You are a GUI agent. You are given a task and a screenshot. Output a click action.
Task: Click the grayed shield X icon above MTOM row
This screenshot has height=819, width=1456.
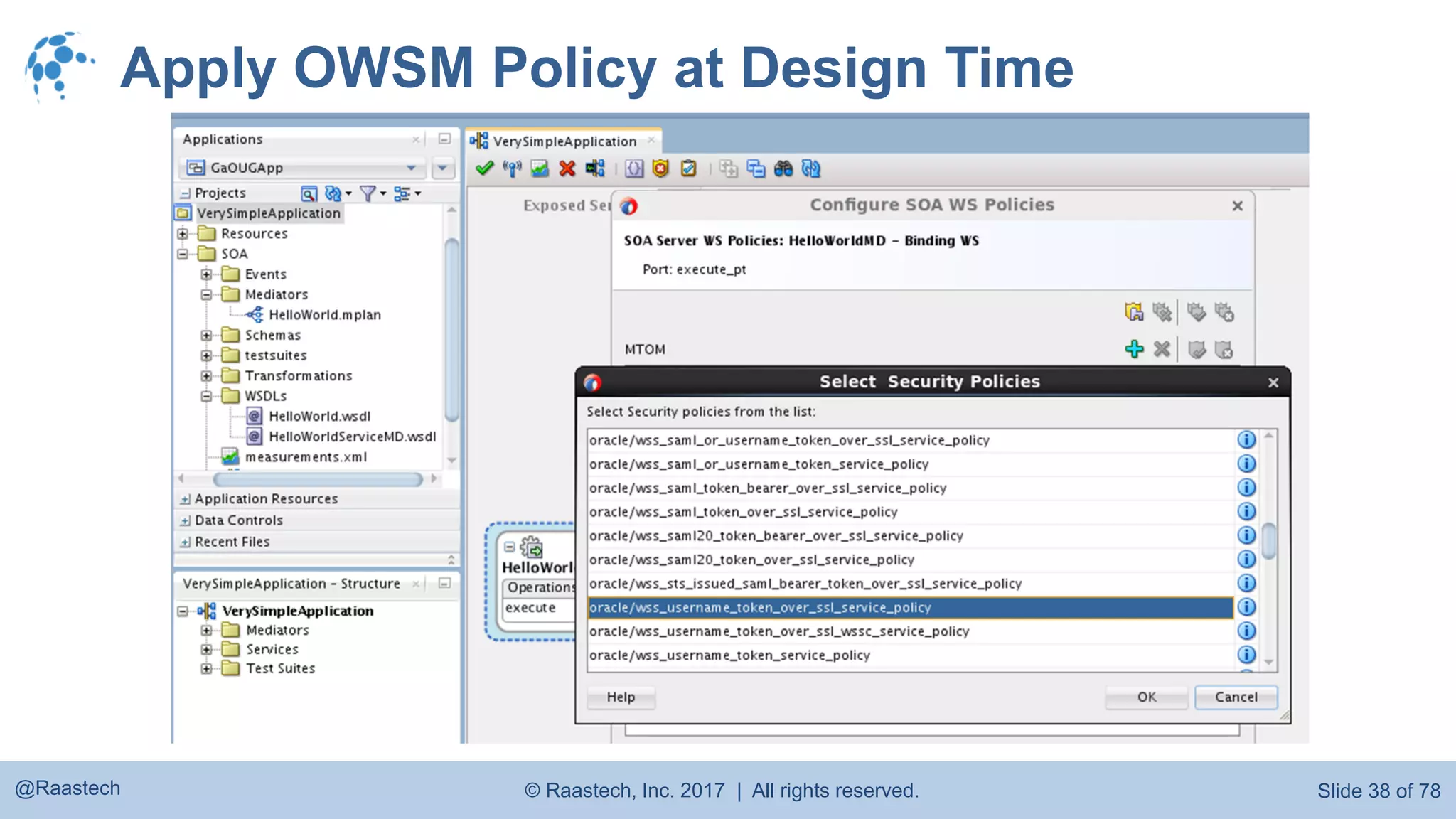(x=1224, y=311)
